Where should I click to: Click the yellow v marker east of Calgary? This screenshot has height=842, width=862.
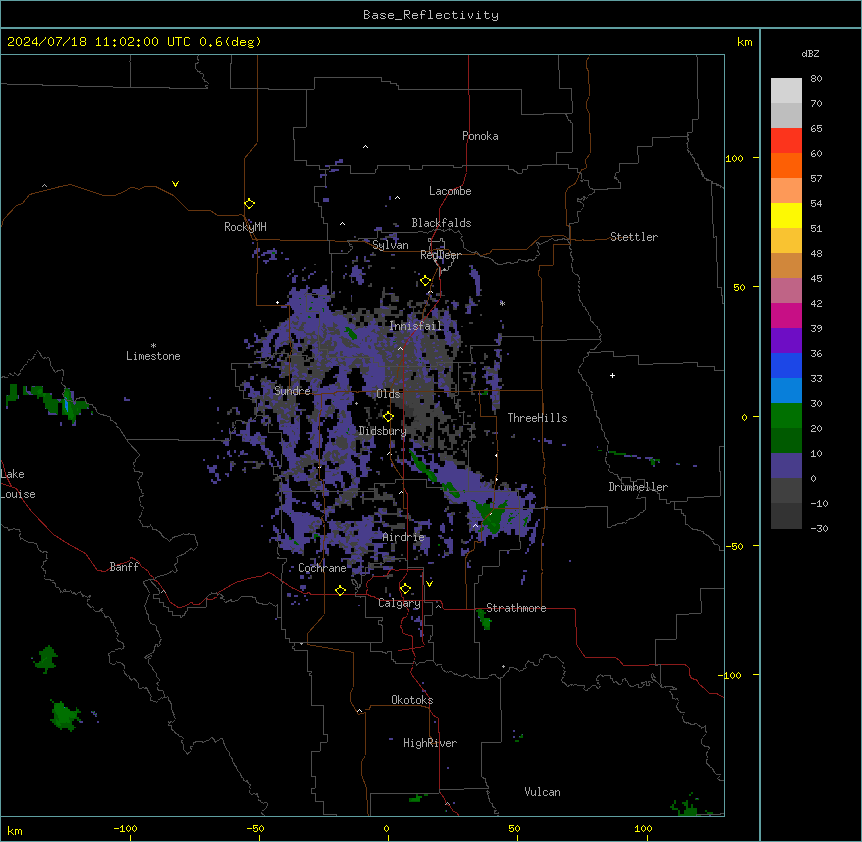click(429, 584)
